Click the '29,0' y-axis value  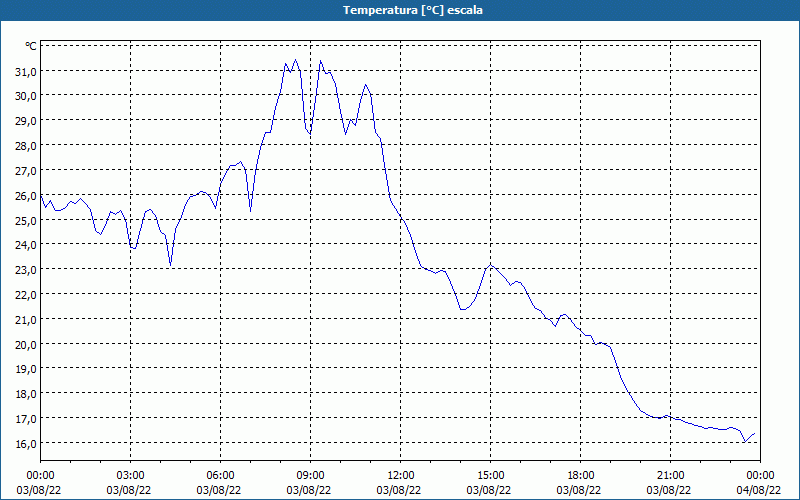(x=26, y=121)
